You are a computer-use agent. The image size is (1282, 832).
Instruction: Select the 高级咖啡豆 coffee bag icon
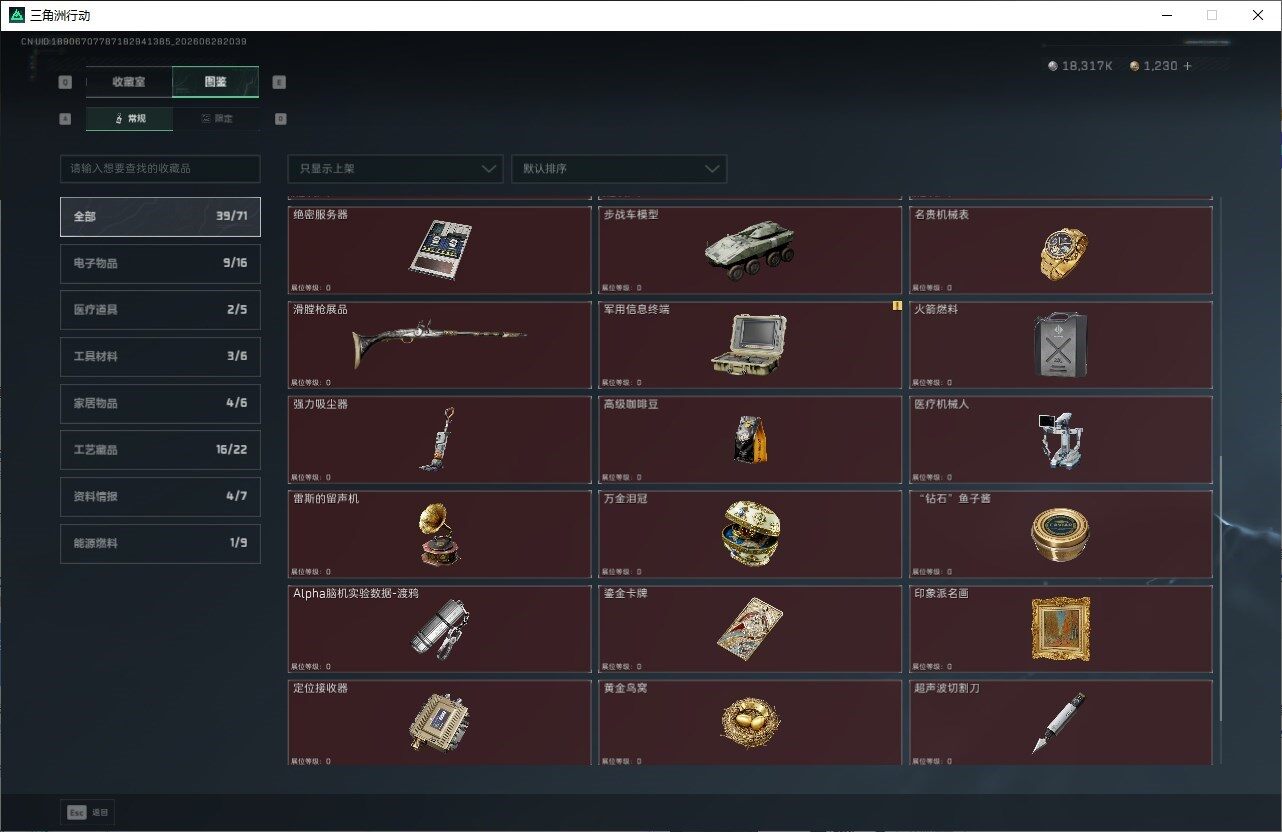click(x=750, y=440)
